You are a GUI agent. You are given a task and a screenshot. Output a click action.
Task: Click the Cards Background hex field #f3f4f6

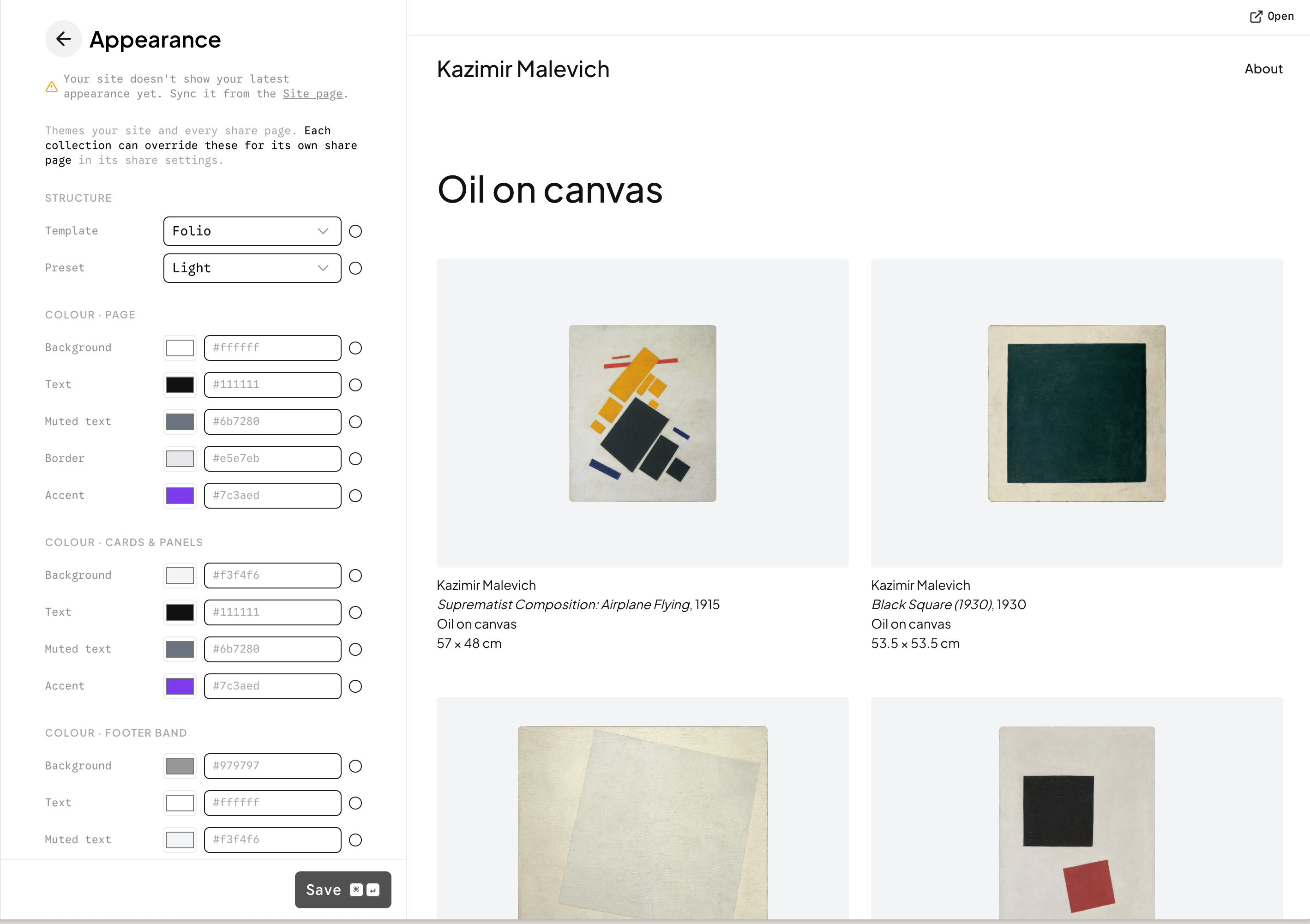pos(273,576)
